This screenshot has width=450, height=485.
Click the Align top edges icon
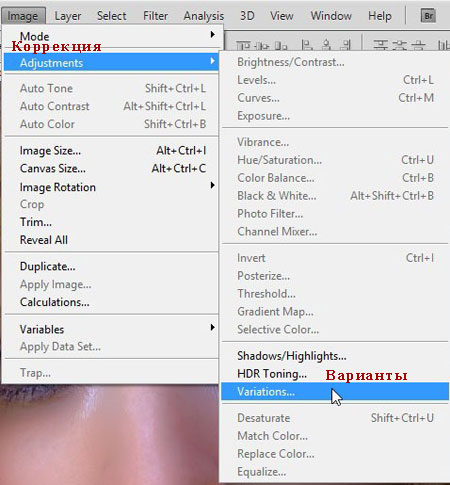(x=243, y=45)
